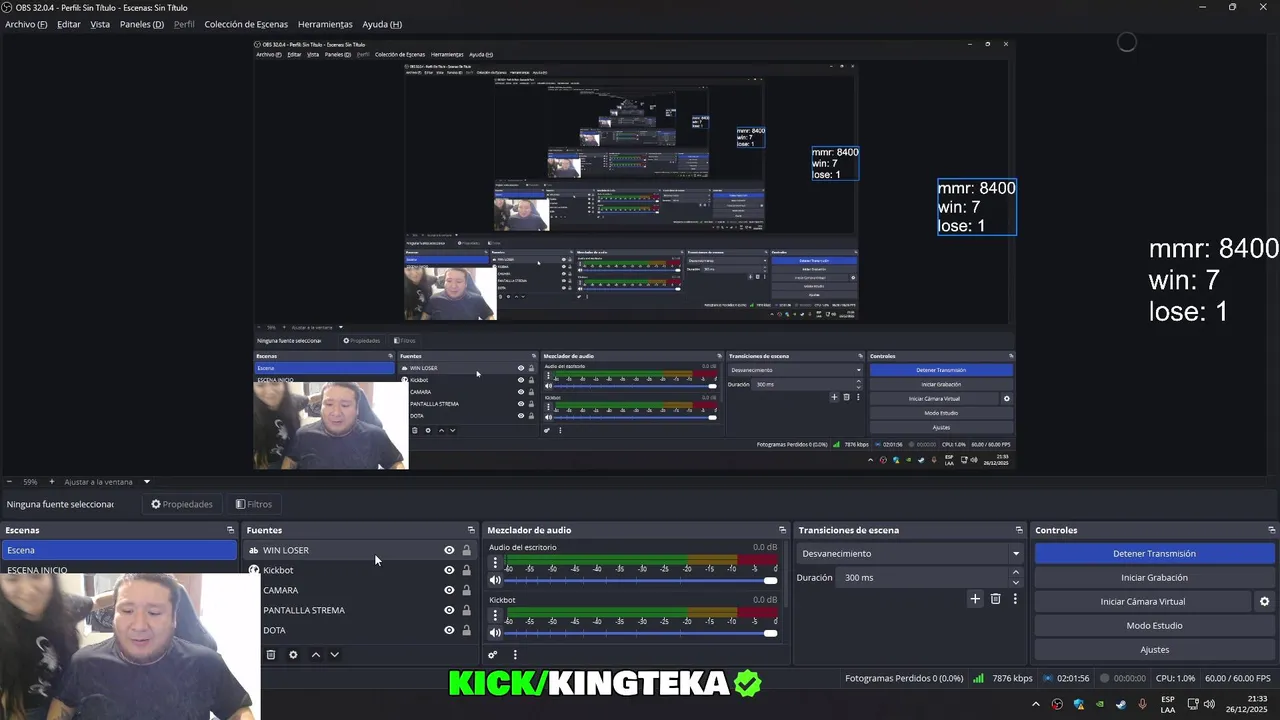
Task: Adjust Kickbot volume slider
Action: [x=641, y=632]
